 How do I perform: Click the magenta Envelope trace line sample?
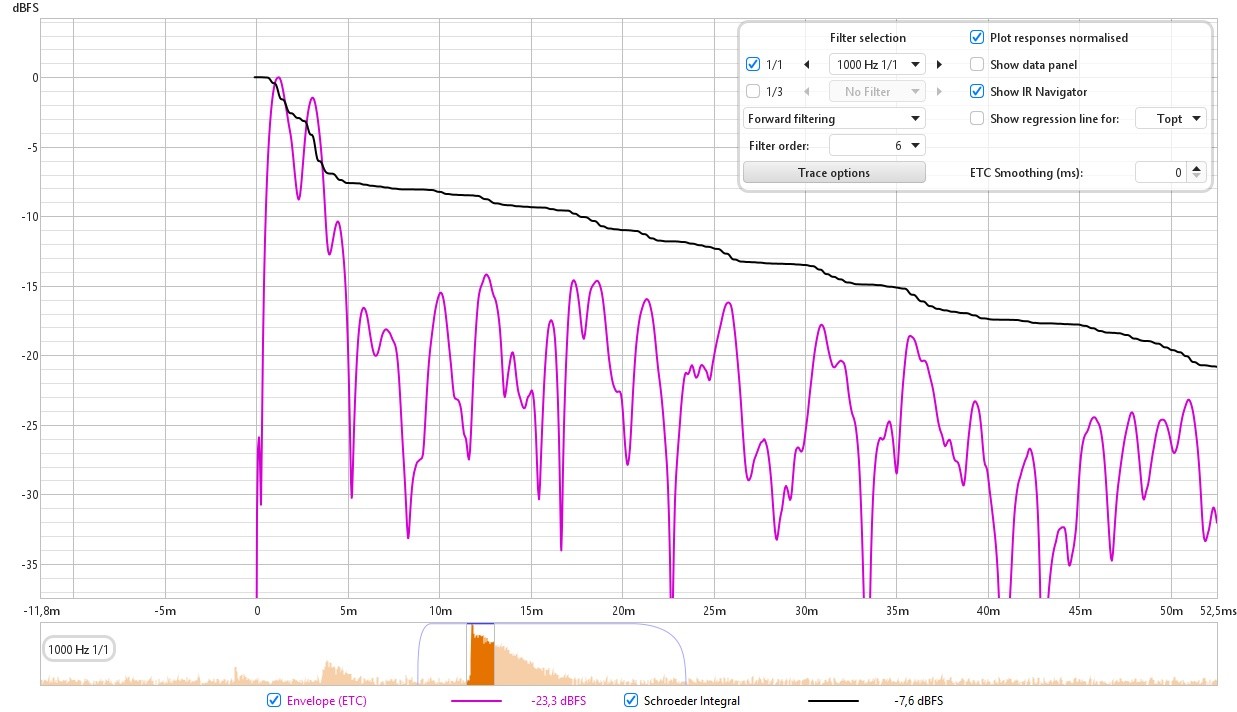(x=483, y=701)
